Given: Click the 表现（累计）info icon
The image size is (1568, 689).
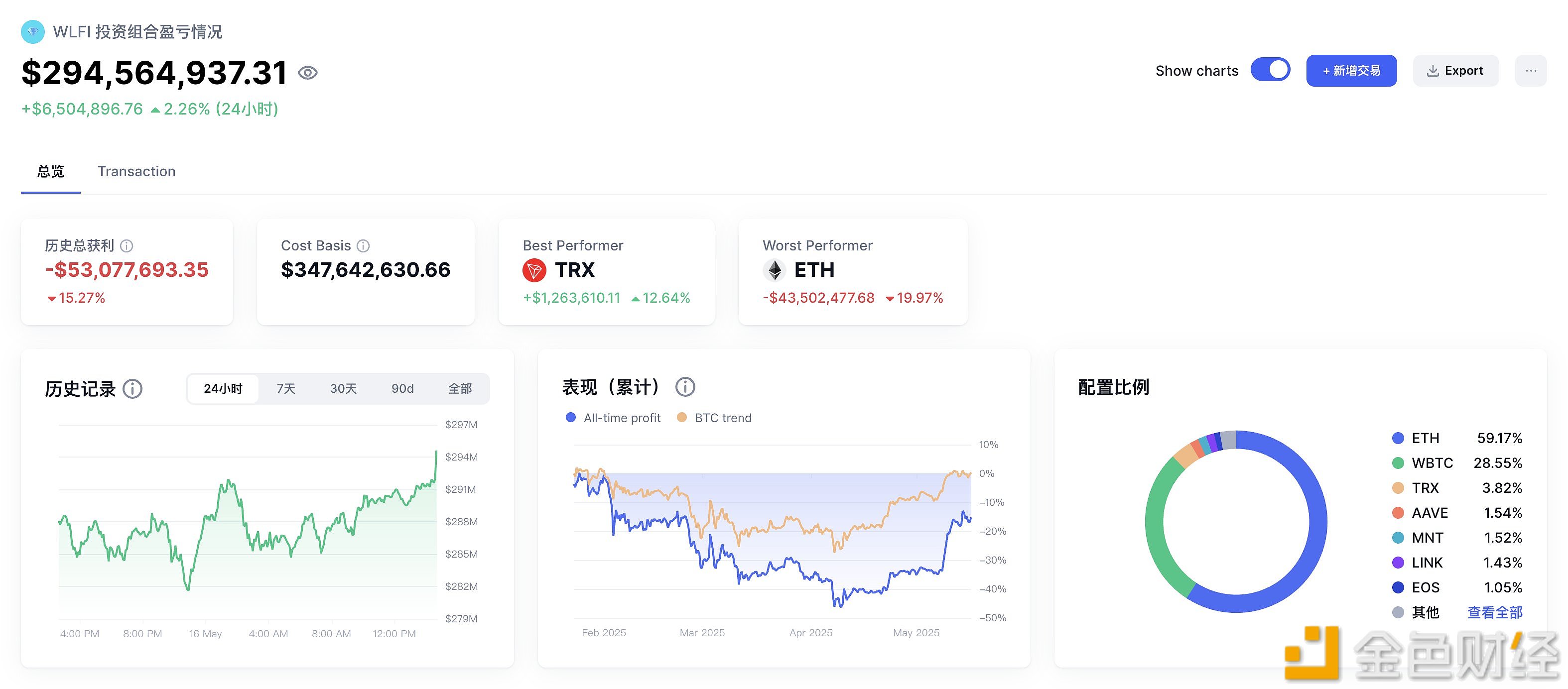Looking at the screenshot, I should (685, 387).
